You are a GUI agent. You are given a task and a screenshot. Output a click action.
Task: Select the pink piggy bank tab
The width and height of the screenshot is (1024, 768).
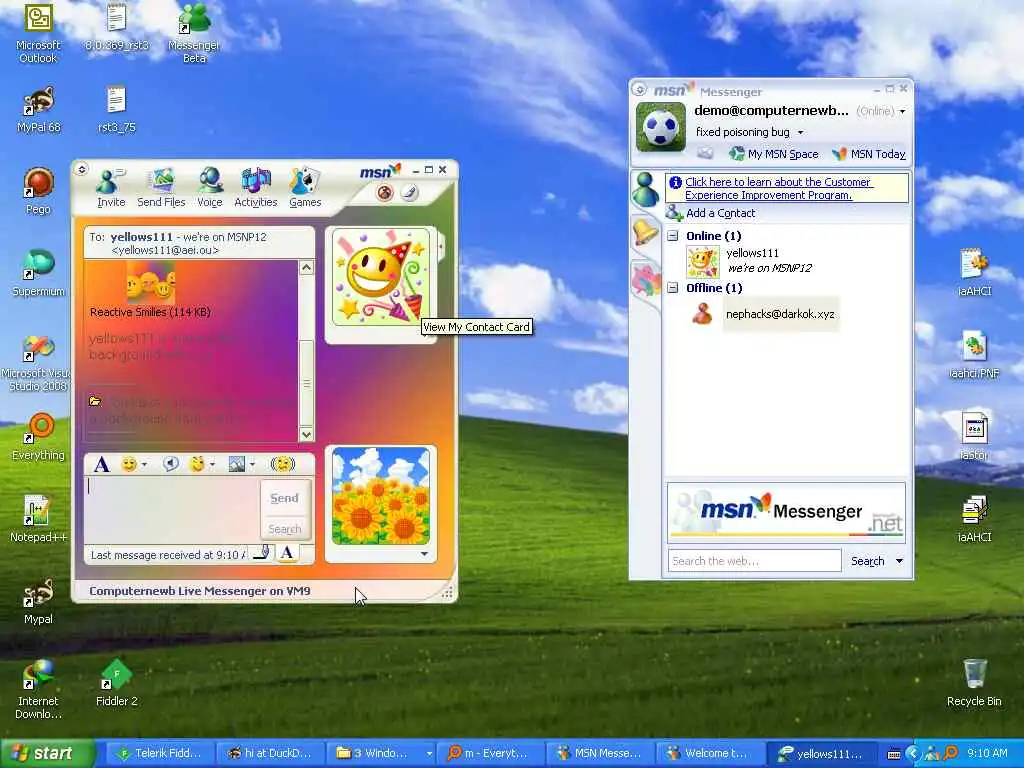click(x=645, y=279)
